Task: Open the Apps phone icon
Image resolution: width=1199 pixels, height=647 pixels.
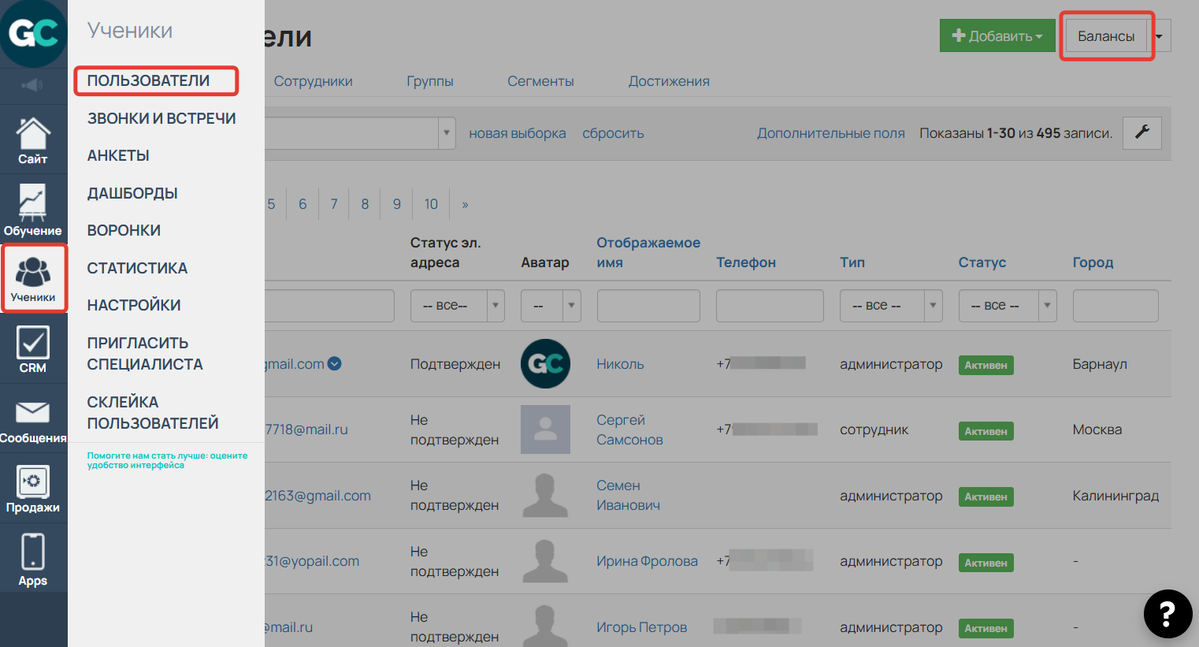Action: click(33, 560)
